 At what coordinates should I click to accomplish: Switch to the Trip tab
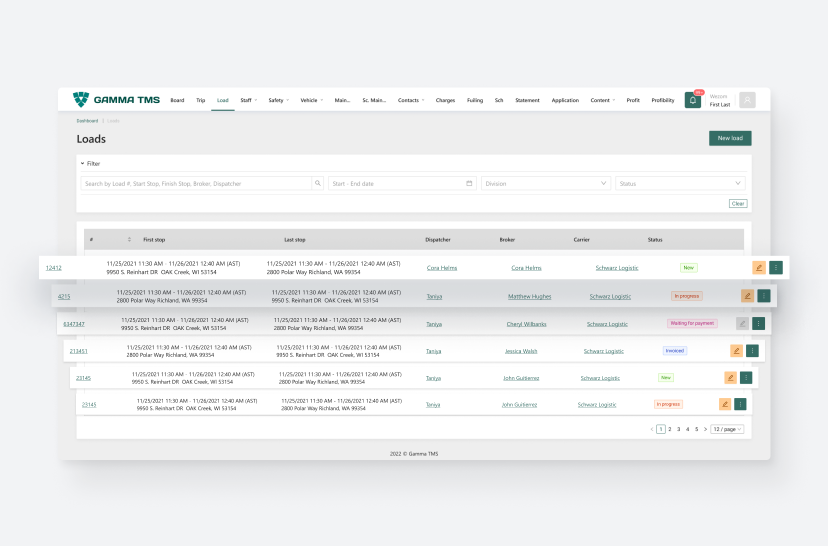(x=200, y=100)
